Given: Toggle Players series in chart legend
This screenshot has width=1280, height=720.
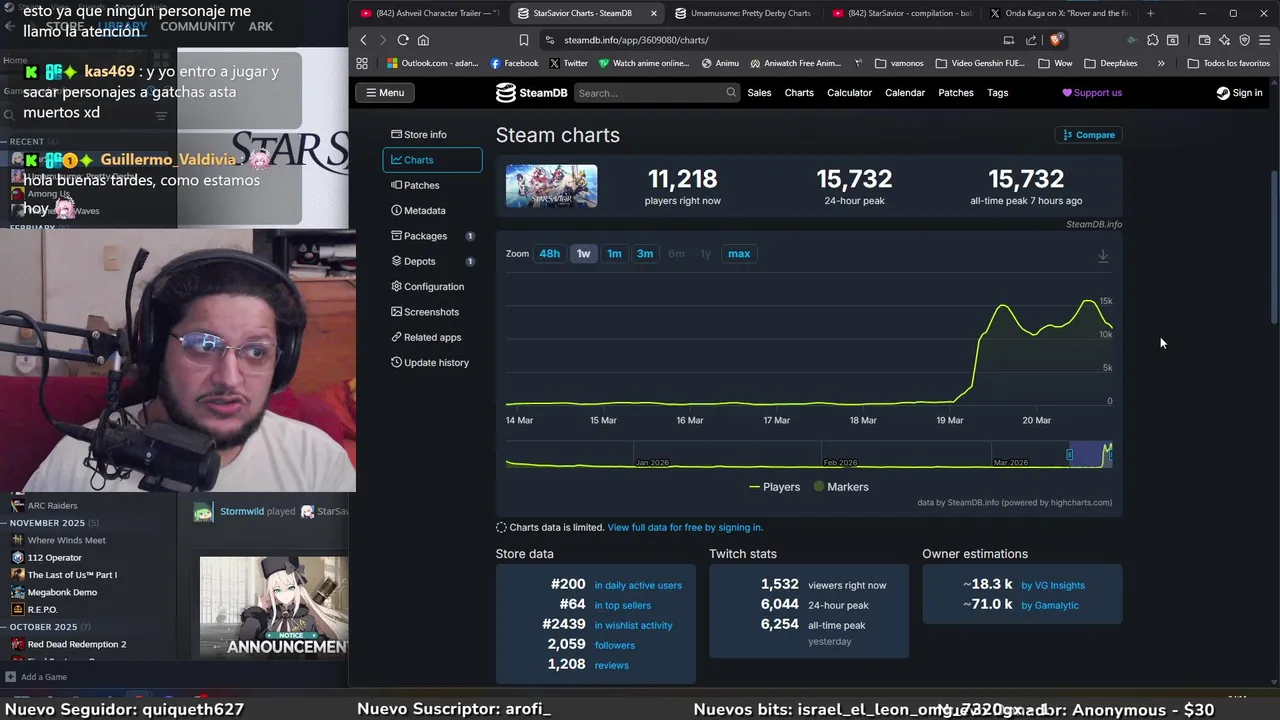Looking at the screenshot, I should pos(775,487).
